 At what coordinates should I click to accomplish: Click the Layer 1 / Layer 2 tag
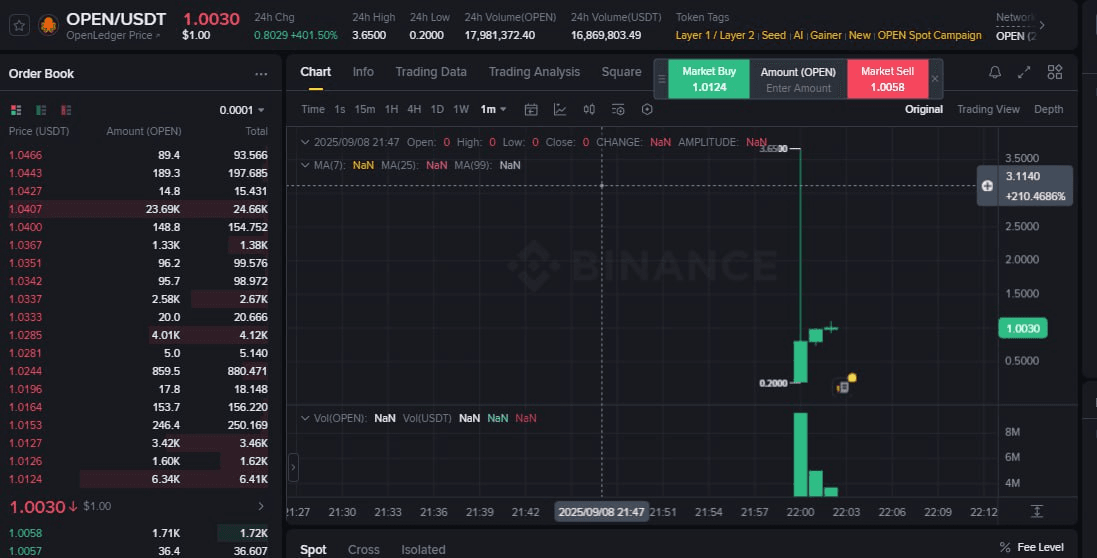click(715, 35)
